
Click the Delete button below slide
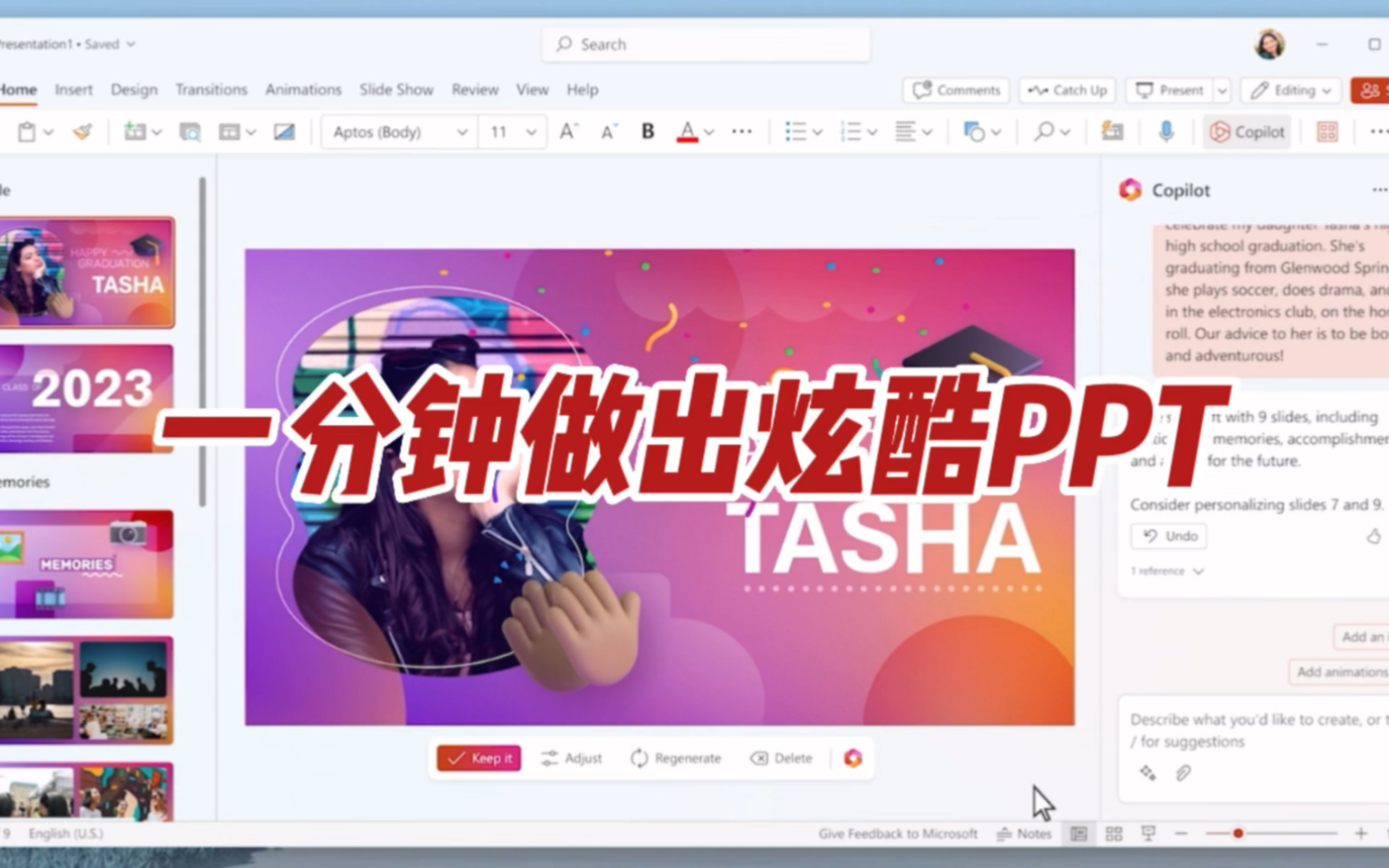coord(781,758)
